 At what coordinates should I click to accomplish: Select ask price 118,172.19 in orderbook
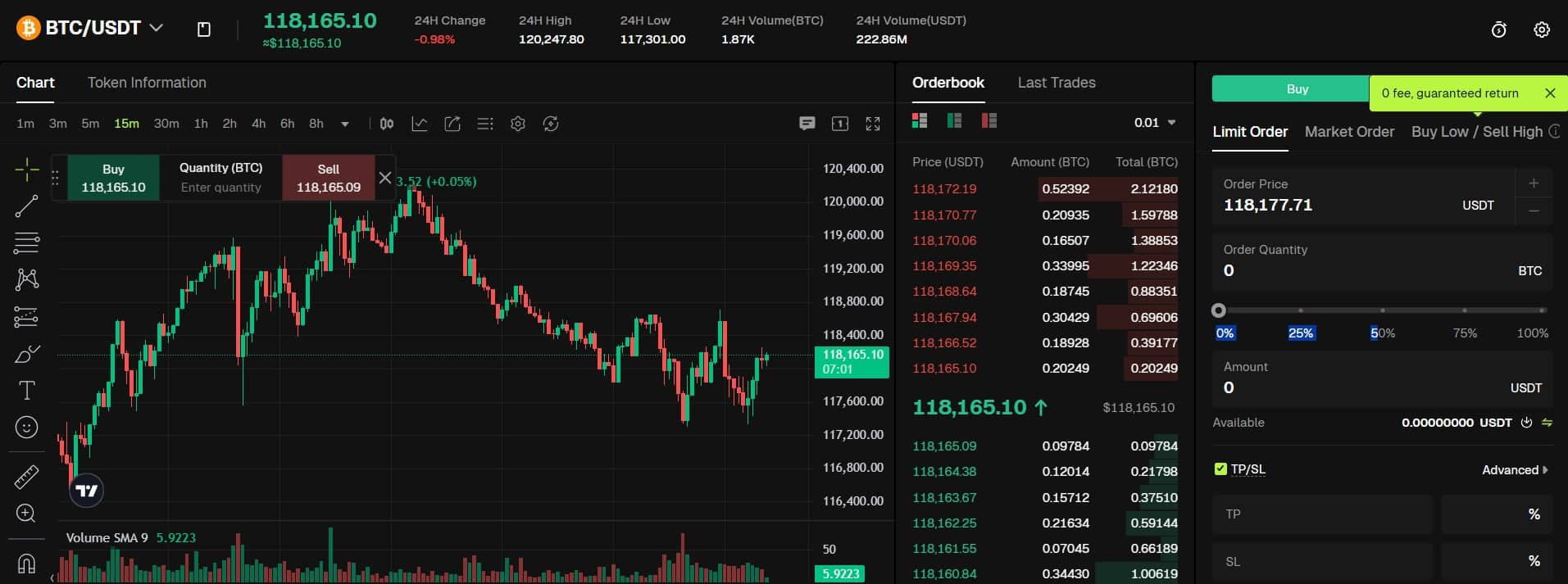(944, 188)
